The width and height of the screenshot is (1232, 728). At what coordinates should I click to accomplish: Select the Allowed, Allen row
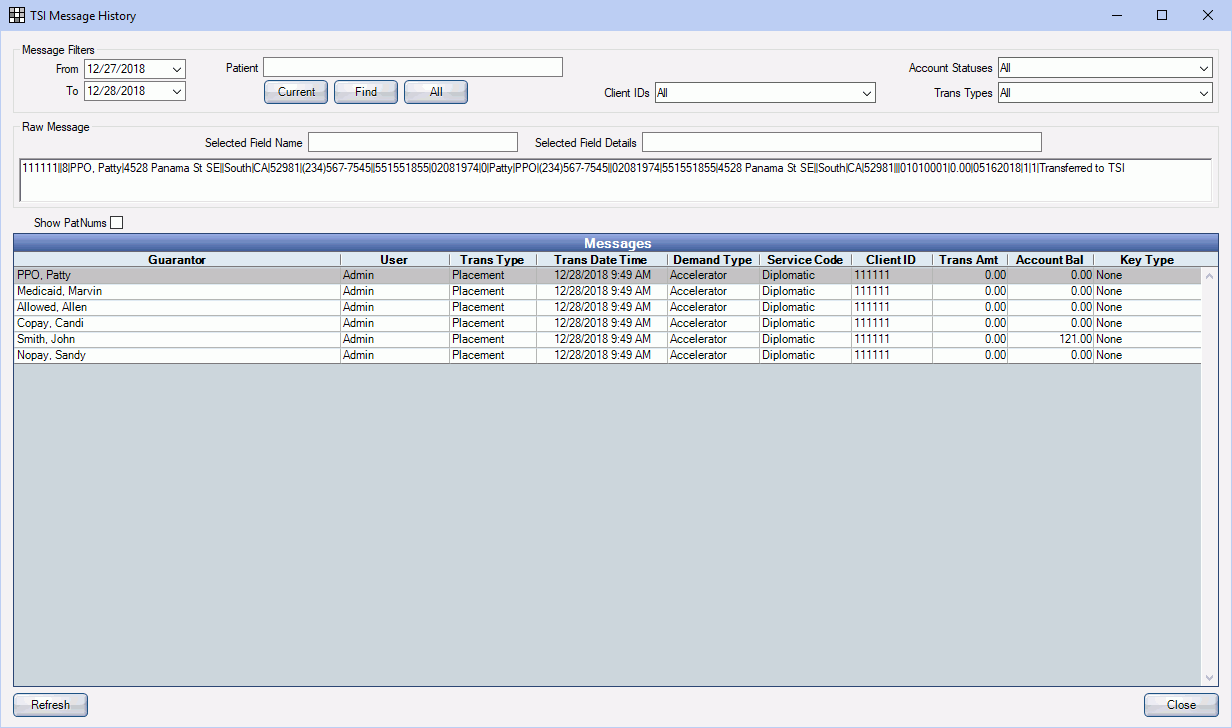pos(608,307)
